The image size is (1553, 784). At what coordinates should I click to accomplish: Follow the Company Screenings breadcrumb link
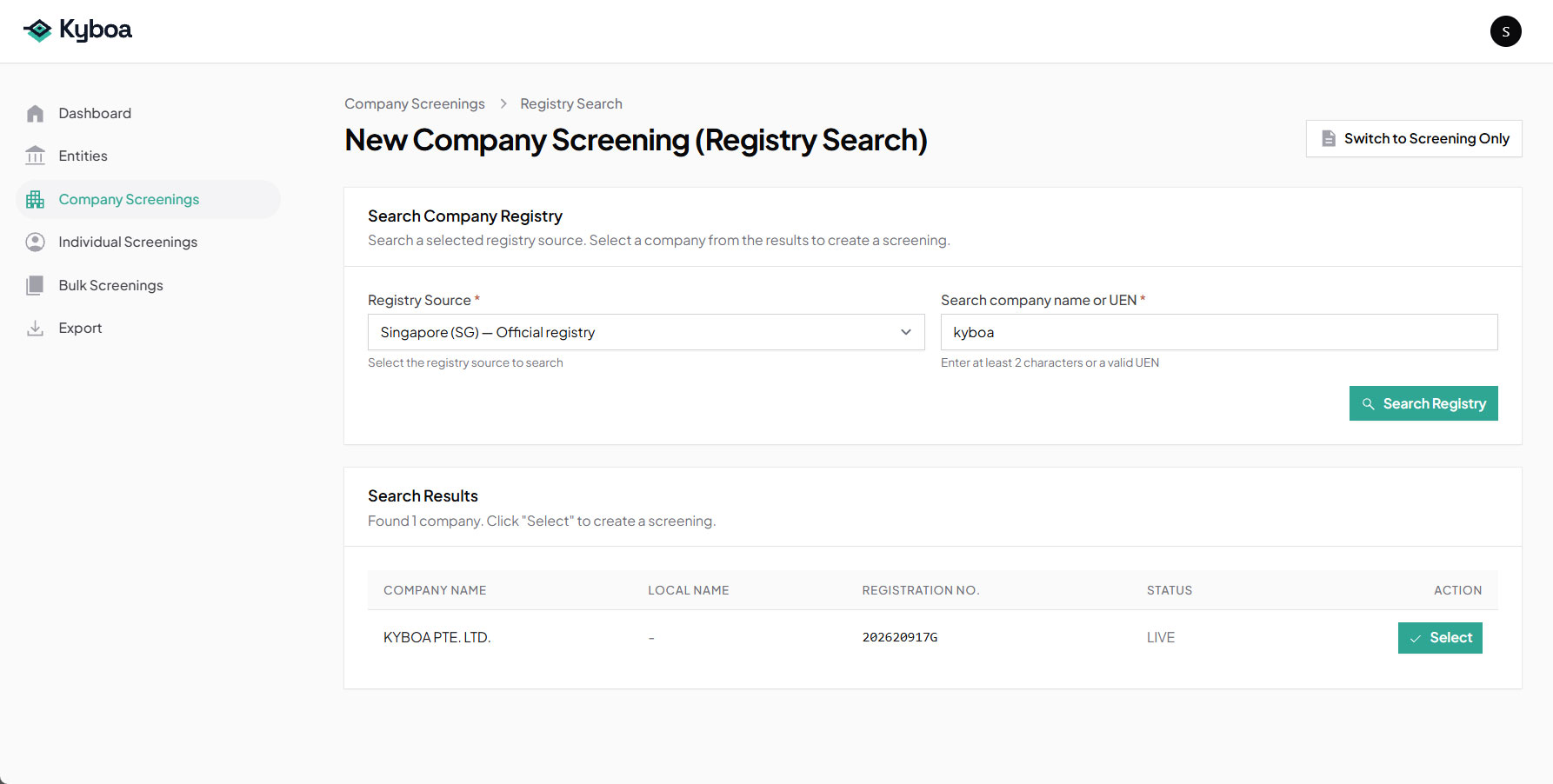click(x=415, y=103)
